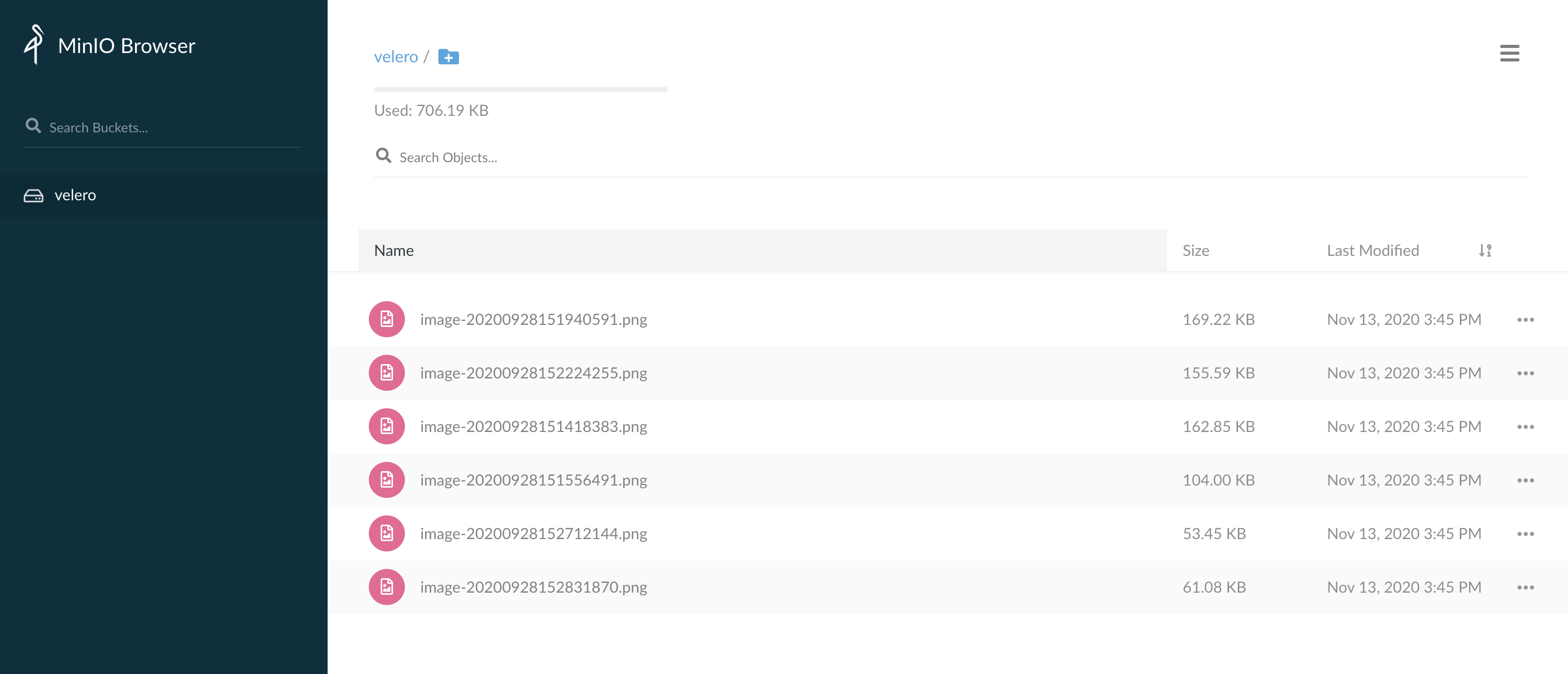
Task: Click file name image-20200928152712144.png
Action: tap(533, 533)
